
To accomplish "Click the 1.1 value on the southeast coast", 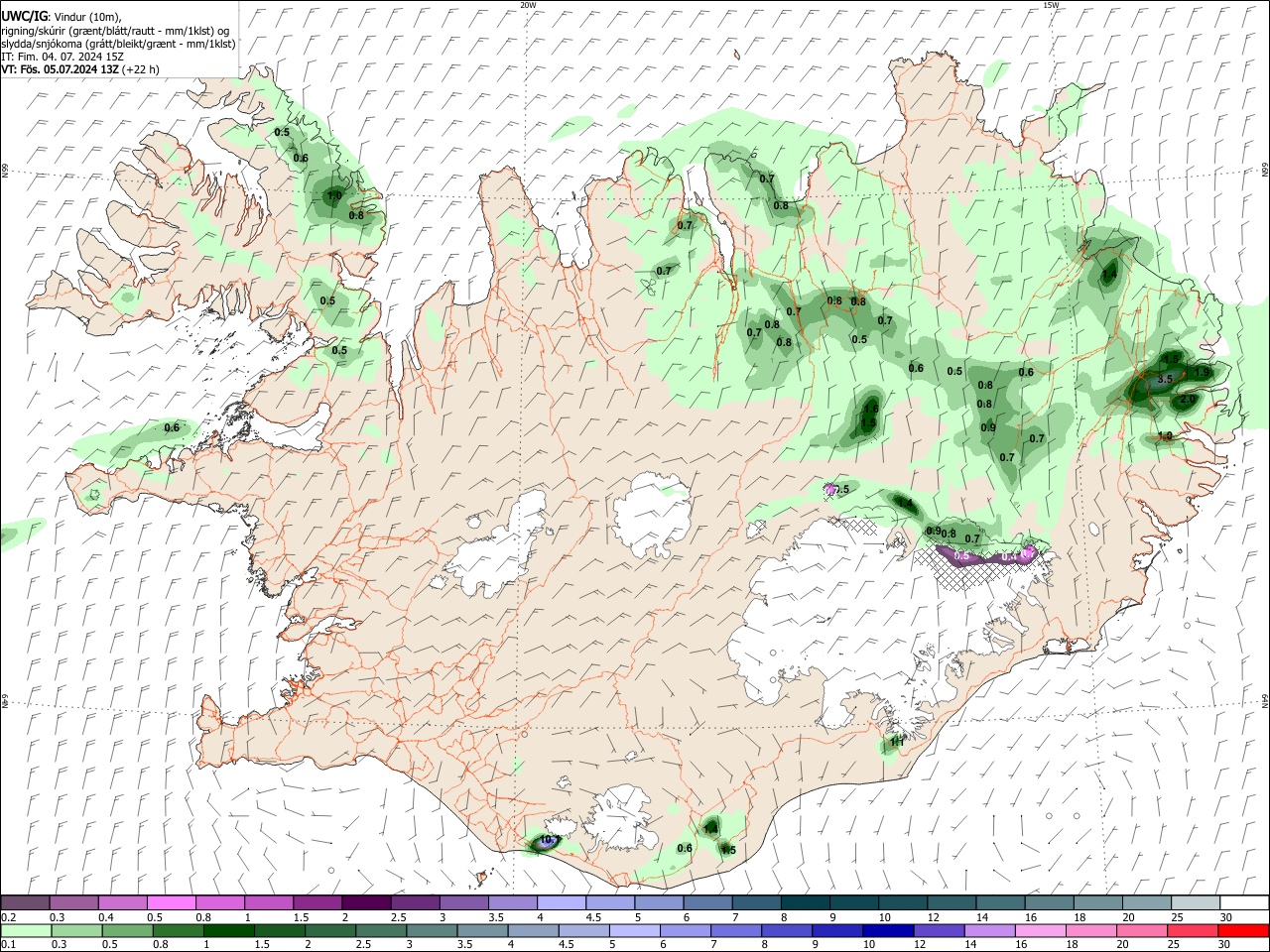I will [x=896, y=741].
